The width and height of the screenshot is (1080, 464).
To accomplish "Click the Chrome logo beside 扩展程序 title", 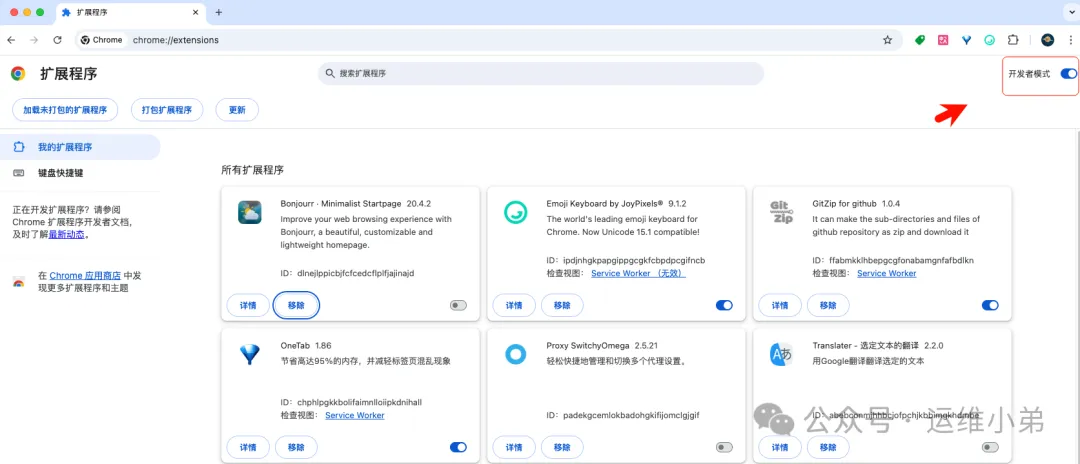I will [x=18, y=74].
